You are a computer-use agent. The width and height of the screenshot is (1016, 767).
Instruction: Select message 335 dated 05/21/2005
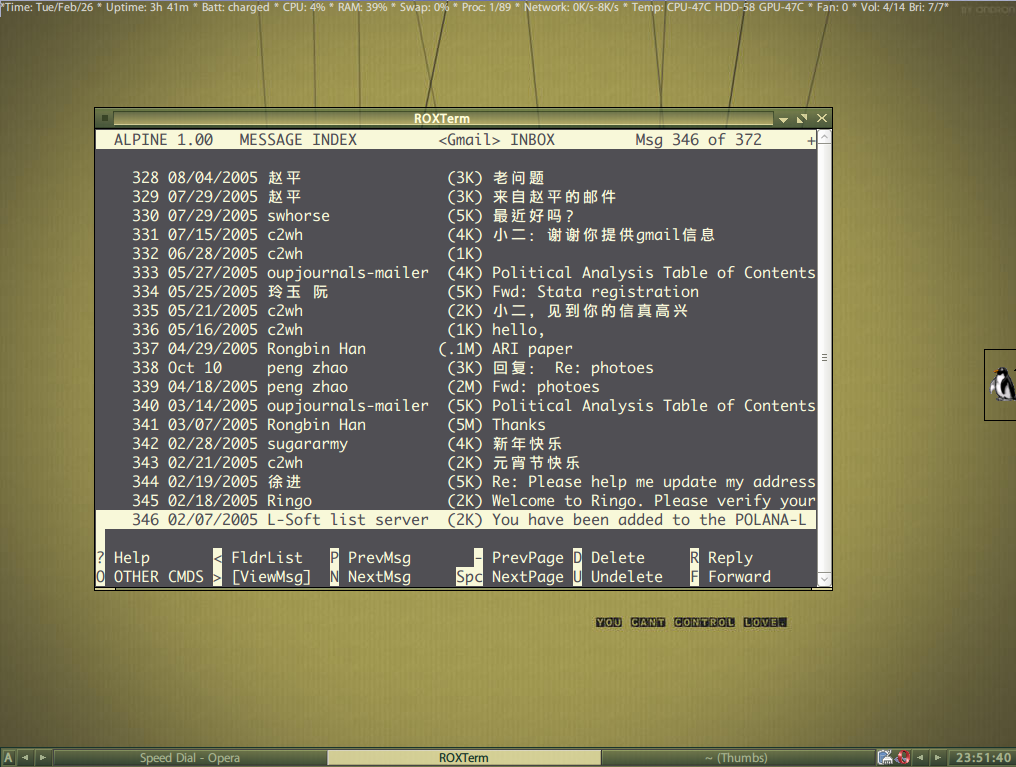pos(456,310)
